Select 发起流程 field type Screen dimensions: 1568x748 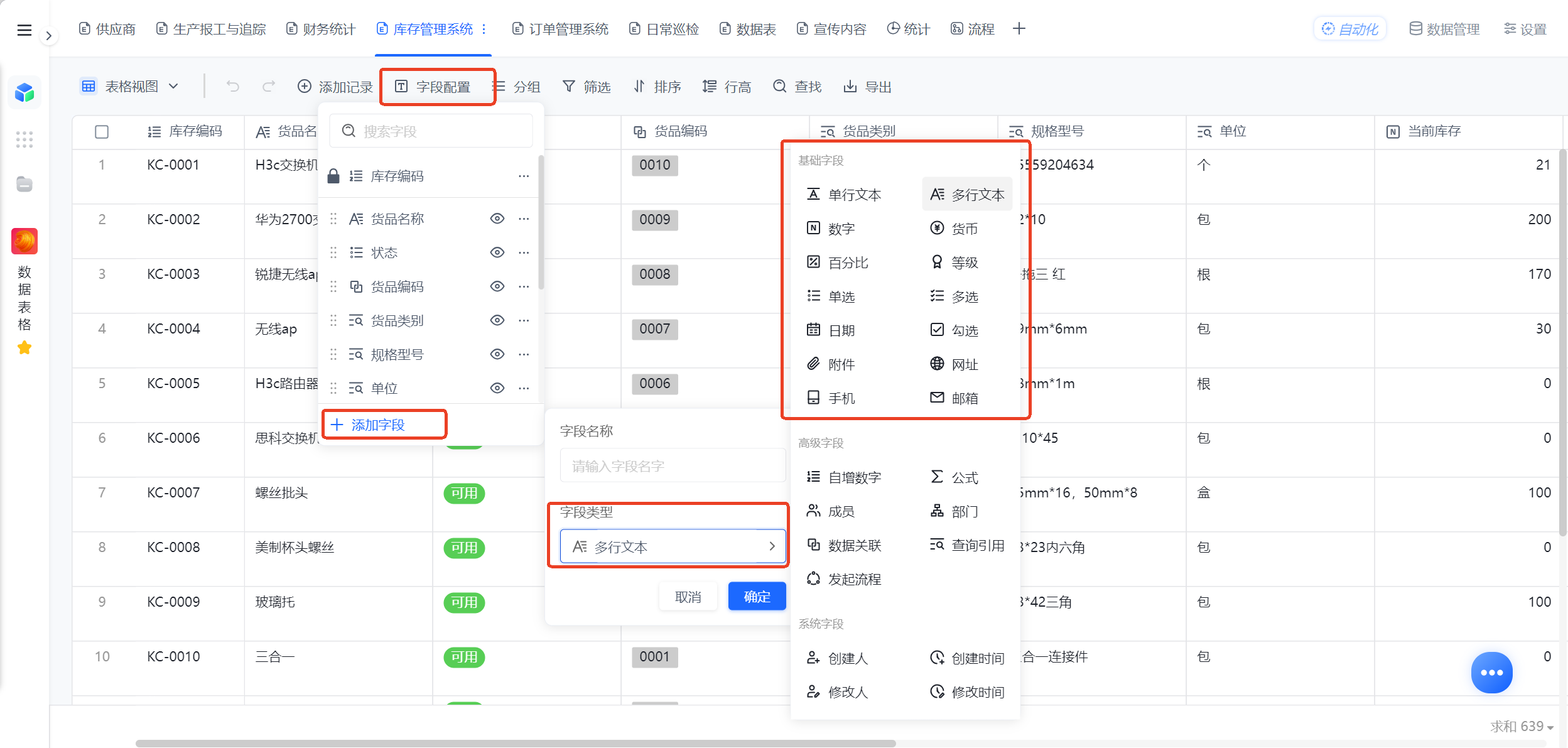pos(844,579)
